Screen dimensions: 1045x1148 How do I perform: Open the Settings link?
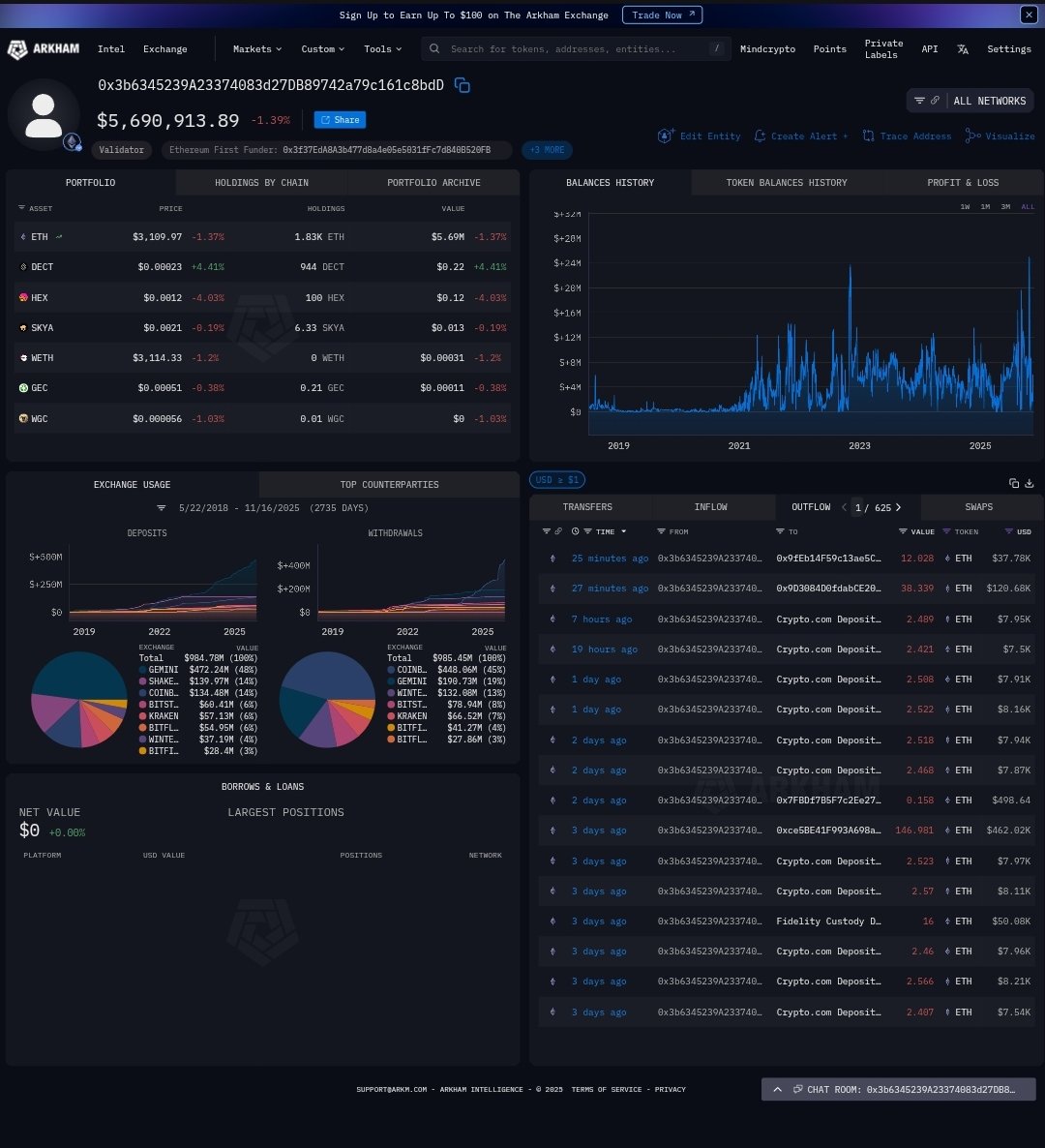pos(1008,49)
